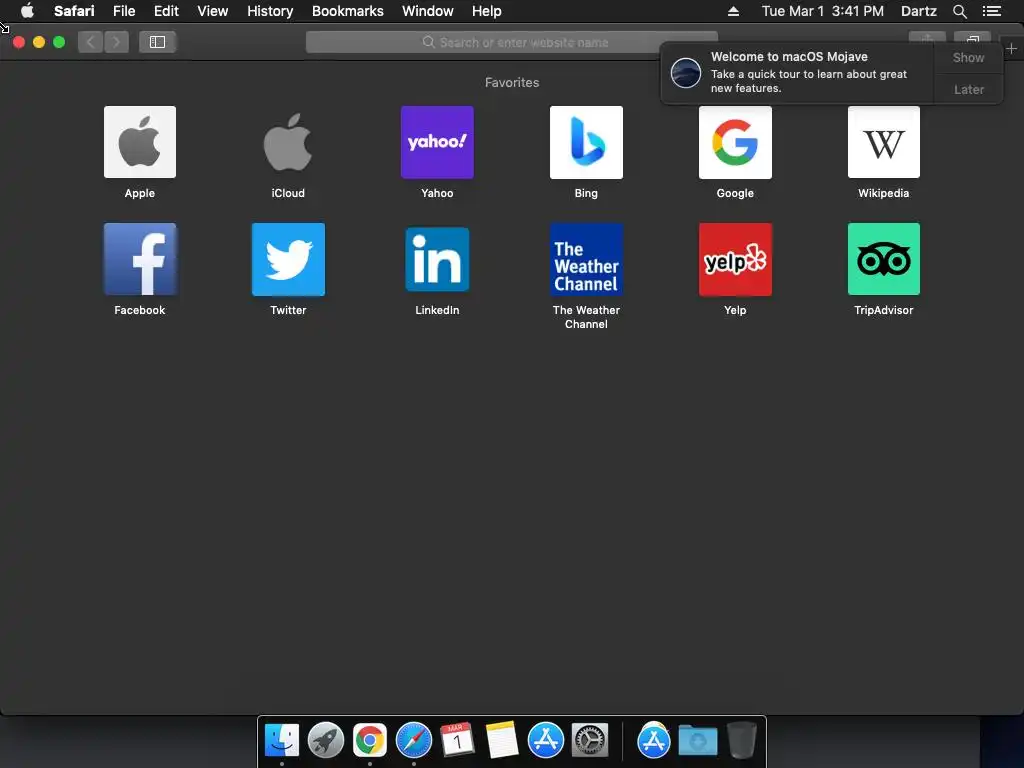The image size is (1024, 768).
Task: Open Spotlight search magnifier
Action: (x=959, y=11)
